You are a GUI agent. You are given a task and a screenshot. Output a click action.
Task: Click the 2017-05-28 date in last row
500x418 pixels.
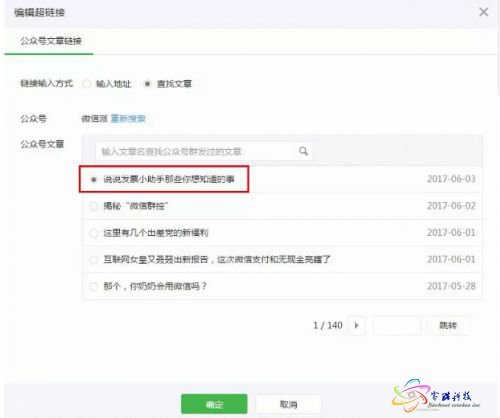pyautogui.click(x=451, y=286)
